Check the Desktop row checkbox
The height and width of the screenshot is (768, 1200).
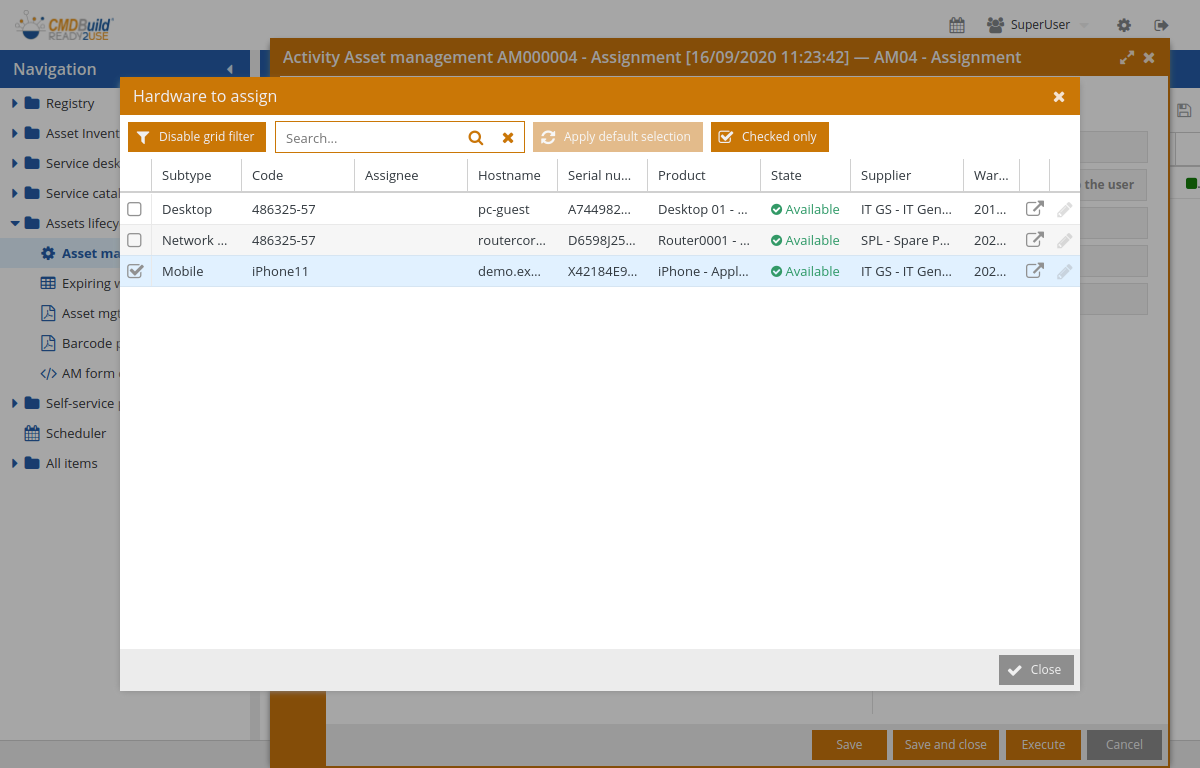pos(135,210)
